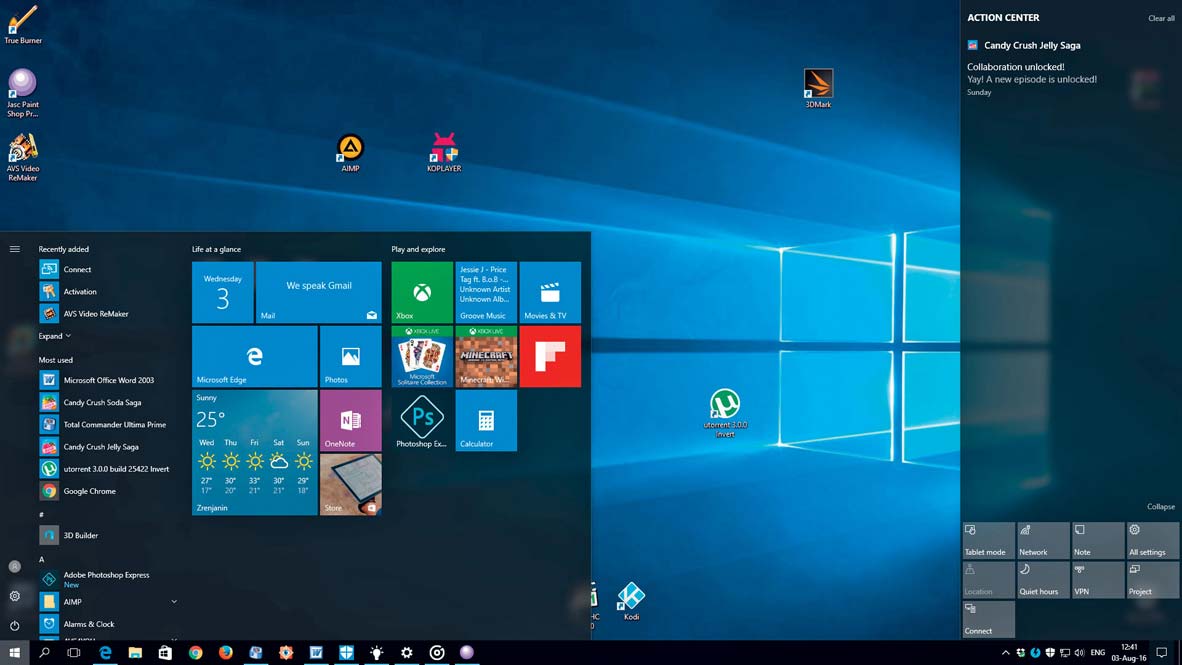Screen dimensions: 1182x665
Task: Toggle the Location quick action
Action: coord(988,580)
